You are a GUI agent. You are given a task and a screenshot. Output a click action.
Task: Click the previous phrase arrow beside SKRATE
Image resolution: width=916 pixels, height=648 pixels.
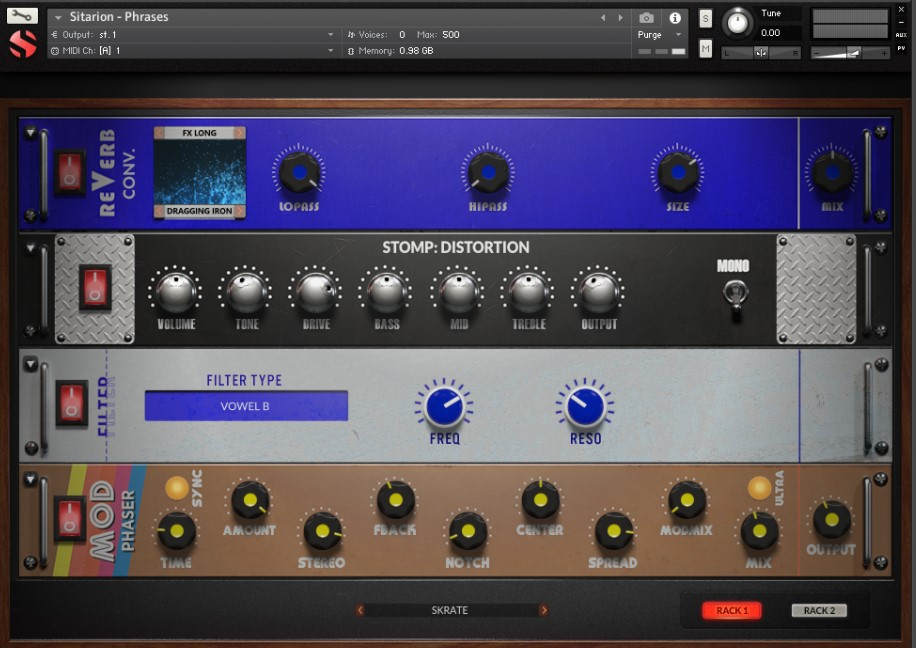pyautogui.click(x=360, y=609)
